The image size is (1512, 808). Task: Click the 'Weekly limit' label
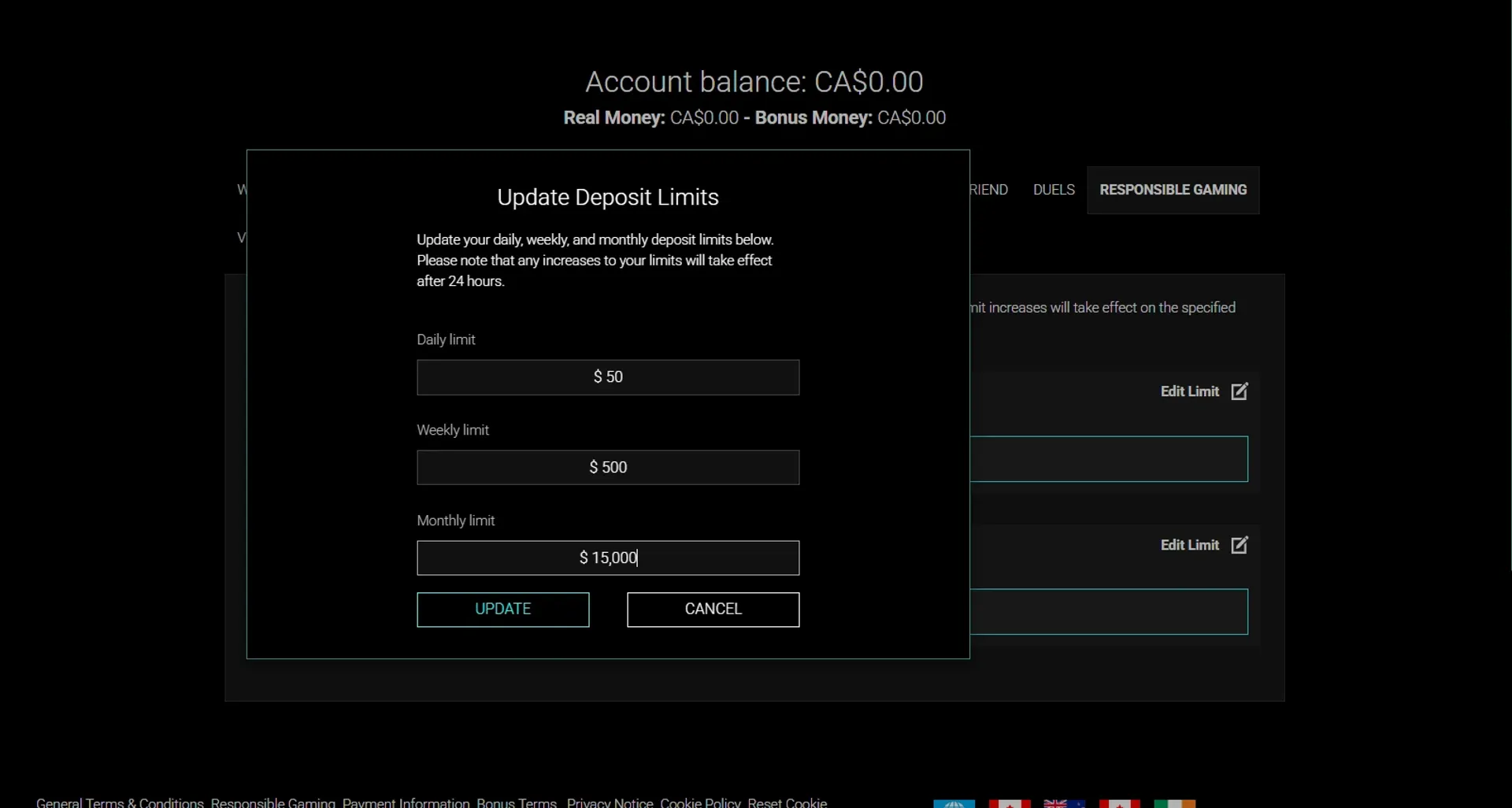coord(453,430)
